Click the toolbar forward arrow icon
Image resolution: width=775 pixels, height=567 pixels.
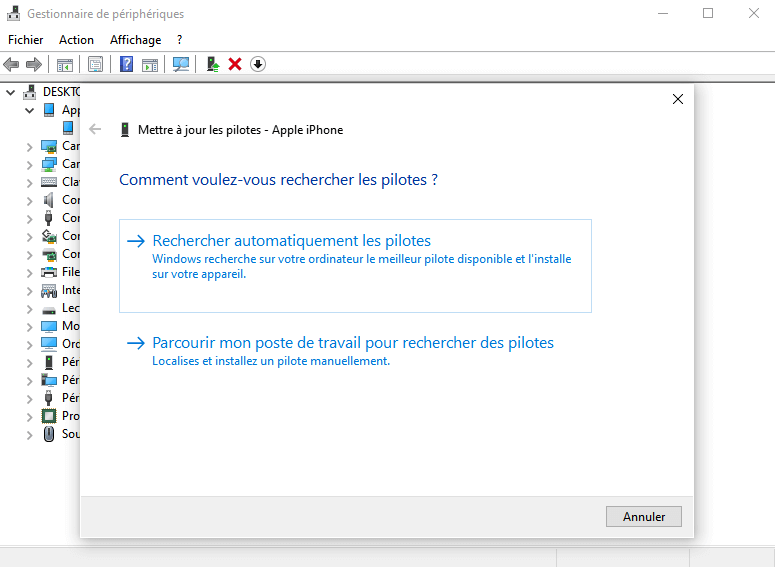[x=34, y=64]
